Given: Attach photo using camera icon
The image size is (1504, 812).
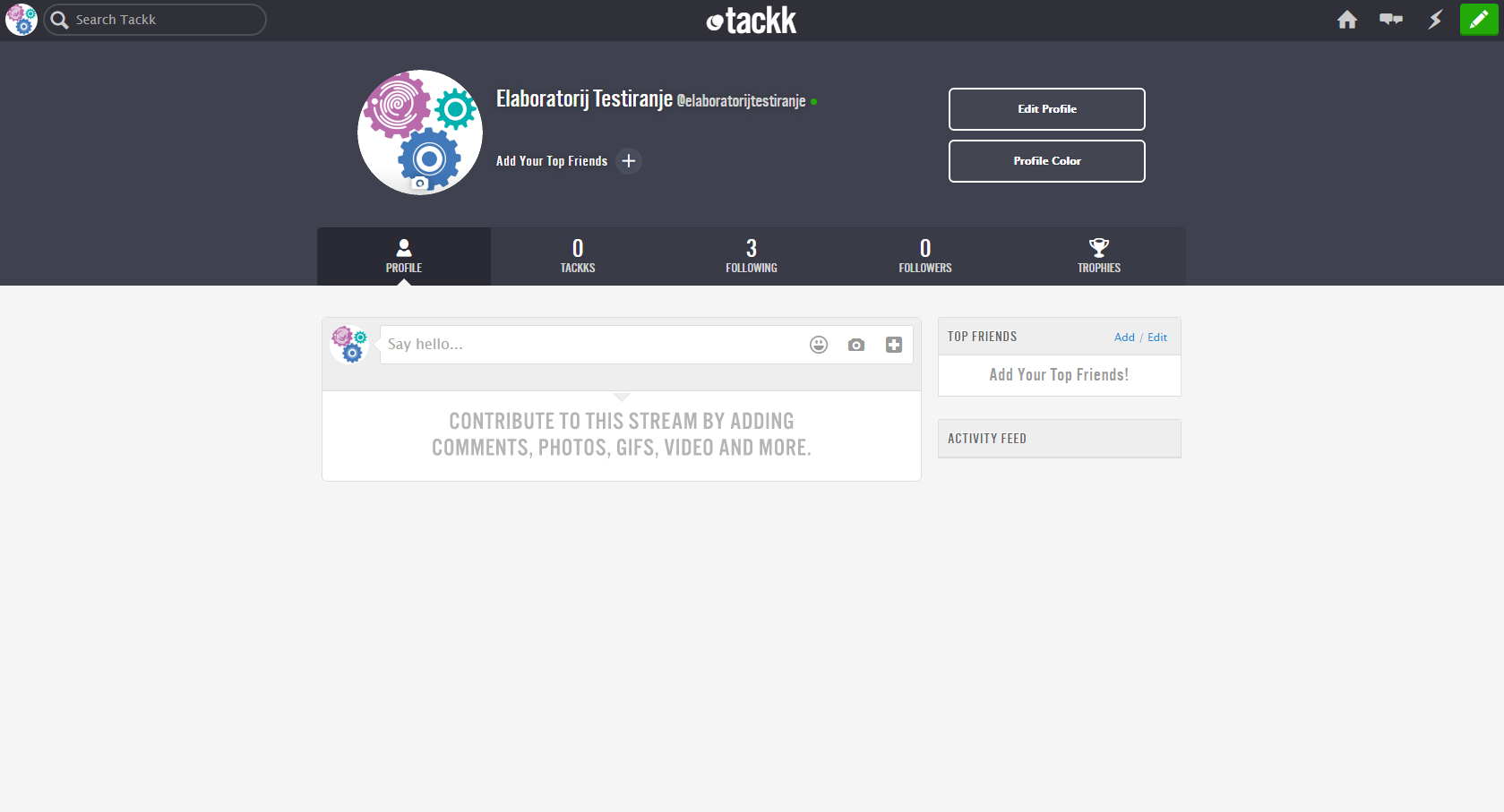Looking at the screenshot, I should (855, 345).
